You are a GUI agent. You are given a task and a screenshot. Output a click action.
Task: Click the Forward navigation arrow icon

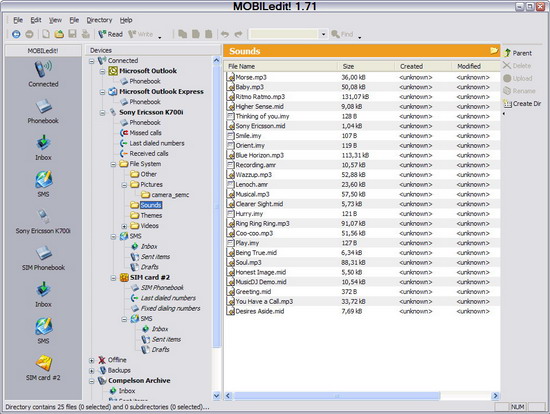(29, 34)
